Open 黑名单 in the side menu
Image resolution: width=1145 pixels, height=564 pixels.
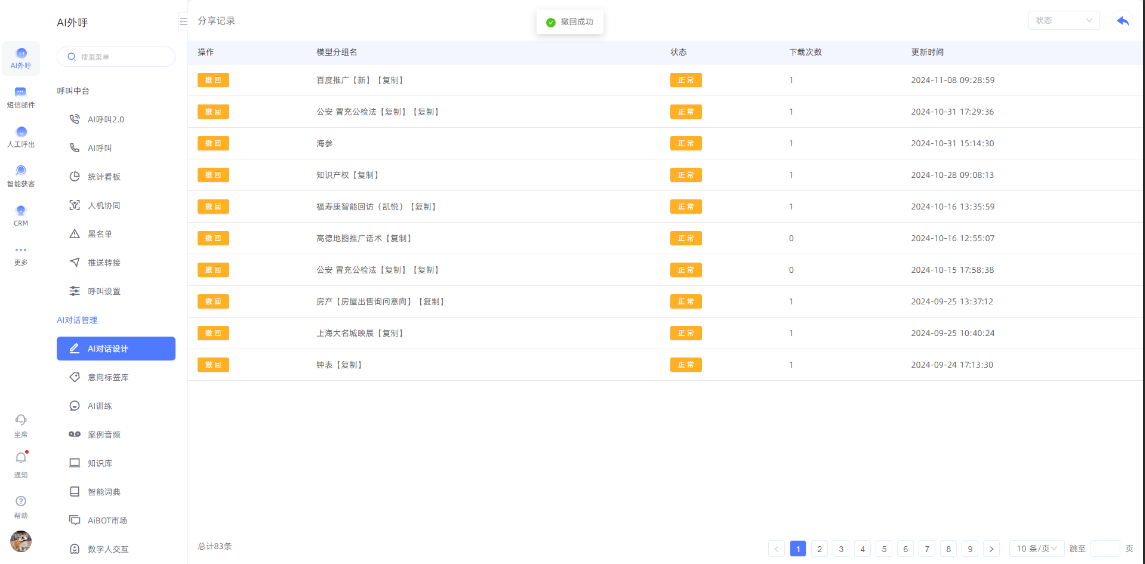[100, 234]
